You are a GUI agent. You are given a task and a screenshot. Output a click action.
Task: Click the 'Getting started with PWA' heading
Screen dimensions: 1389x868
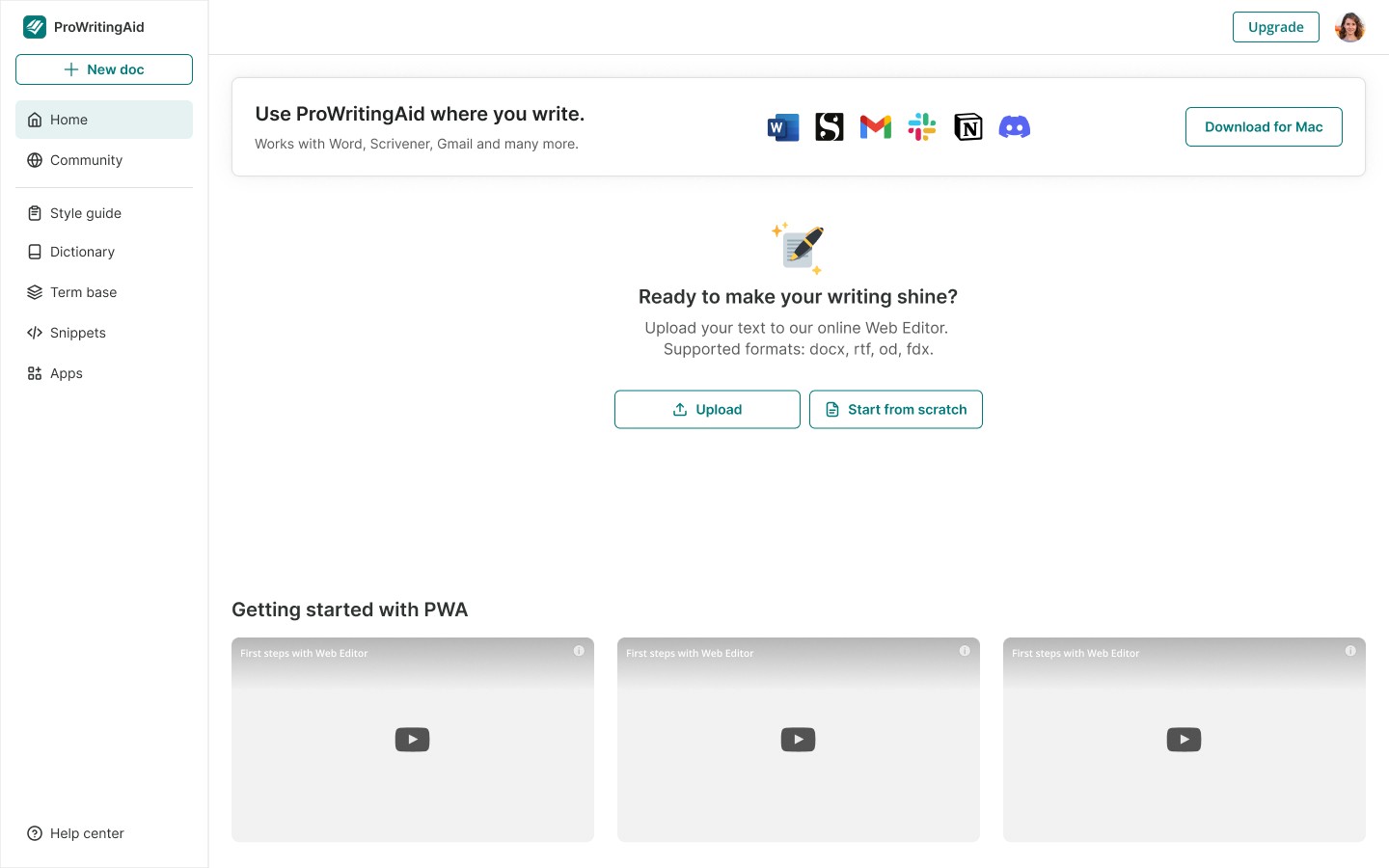point(349,610)
